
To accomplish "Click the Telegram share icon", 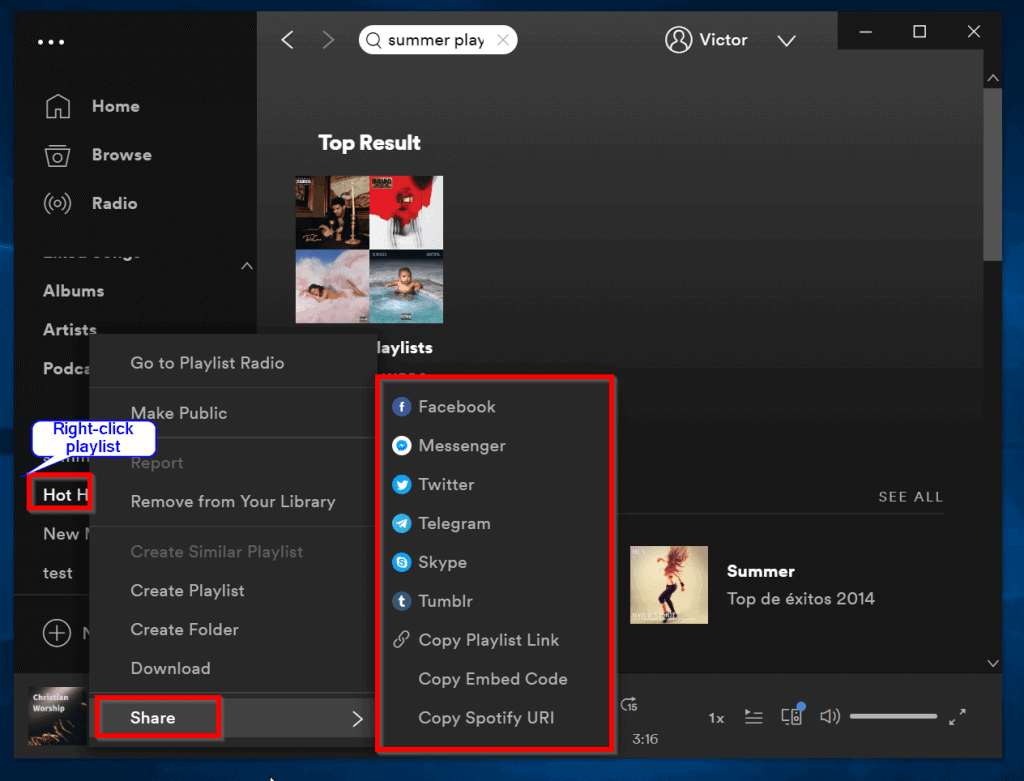I will click(402, 524).
